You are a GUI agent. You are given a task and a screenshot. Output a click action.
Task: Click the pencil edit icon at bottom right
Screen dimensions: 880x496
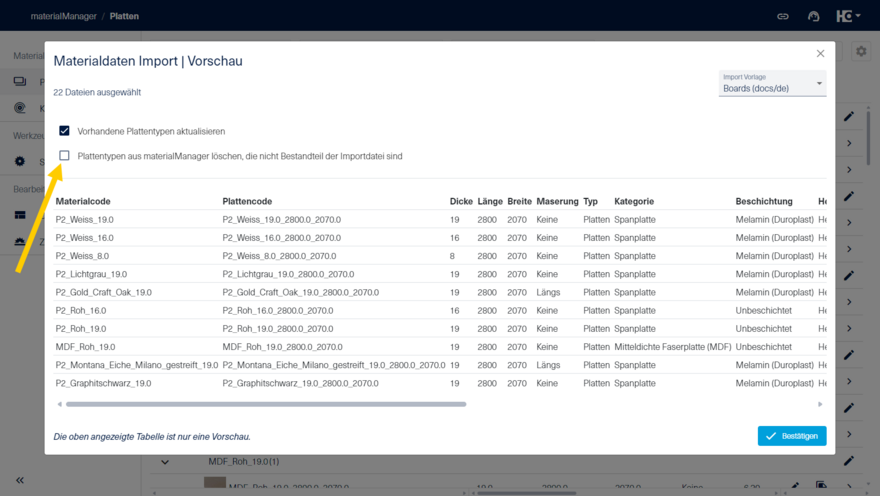[x=849, y=461]
